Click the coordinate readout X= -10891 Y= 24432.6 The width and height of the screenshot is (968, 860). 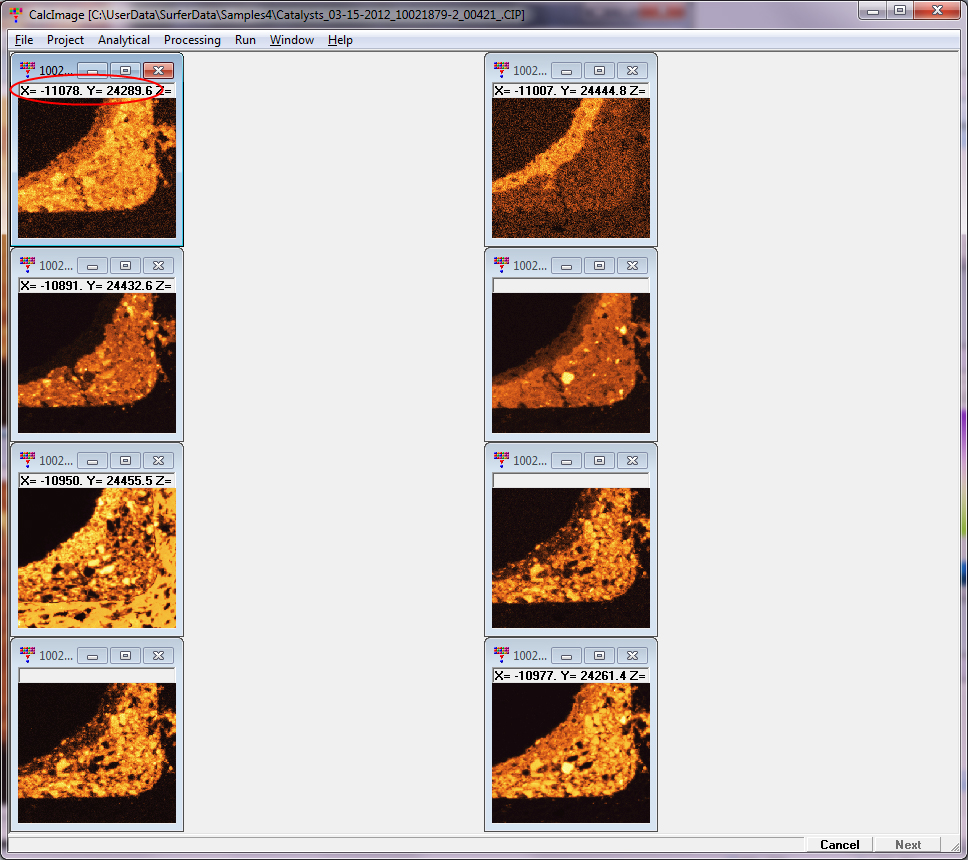(x=96, y=286)
